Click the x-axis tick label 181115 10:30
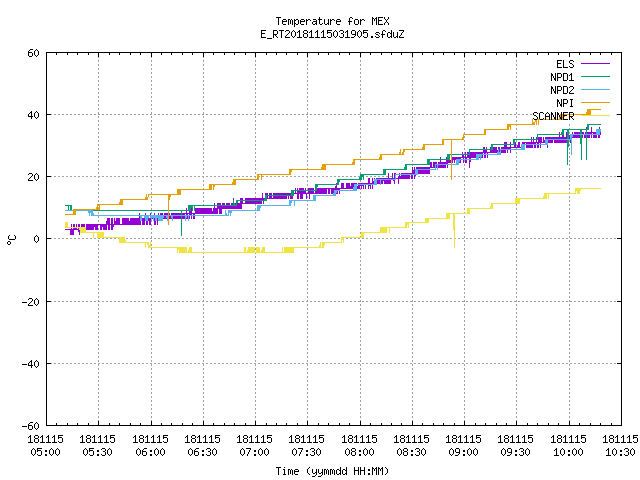The width and height of the screenshot is (640, 480). 620,446
